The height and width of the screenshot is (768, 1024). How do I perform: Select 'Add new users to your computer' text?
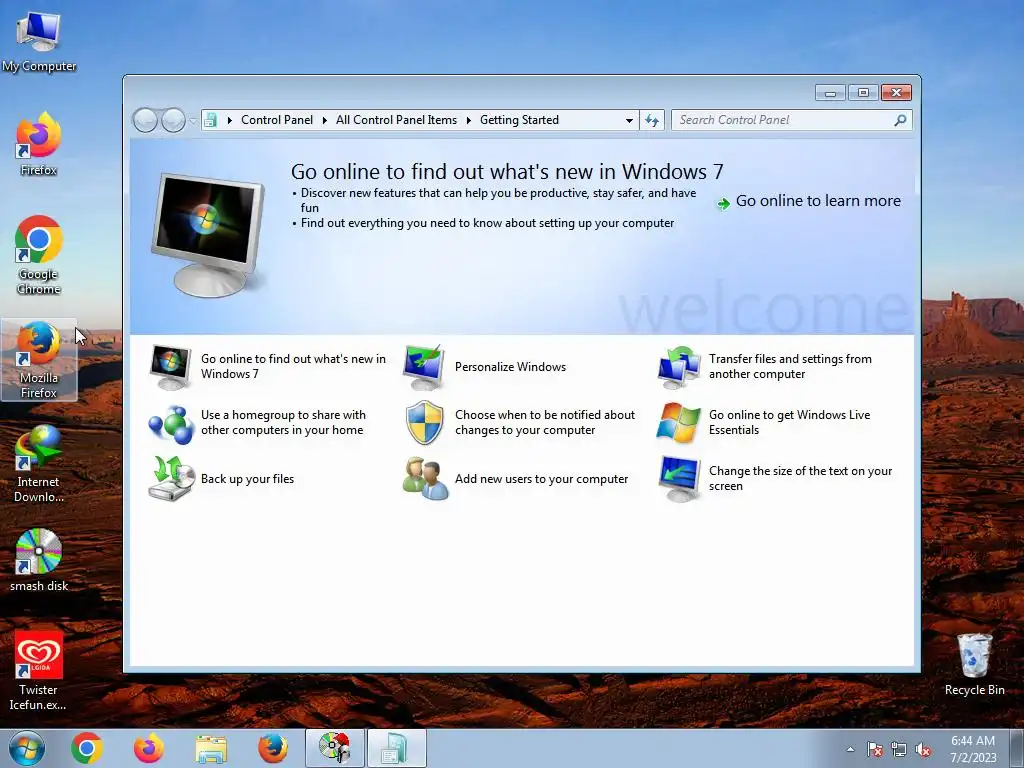(541, 479)
